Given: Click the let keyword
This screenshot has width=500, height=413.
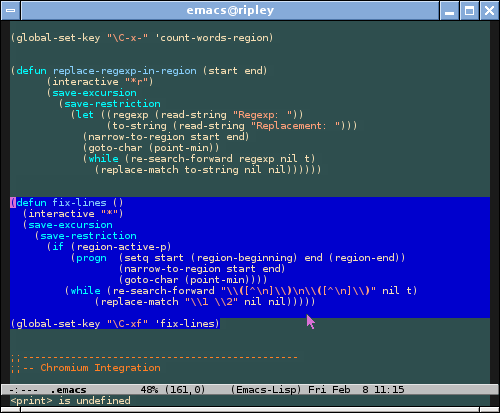Looking at the screenshot, I should click(85, 115).
